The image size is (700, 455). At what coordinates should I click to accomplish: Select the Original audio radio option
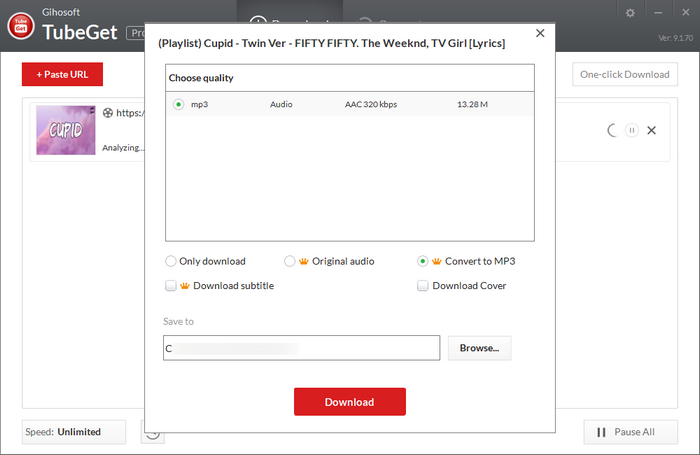pos(290,261)
